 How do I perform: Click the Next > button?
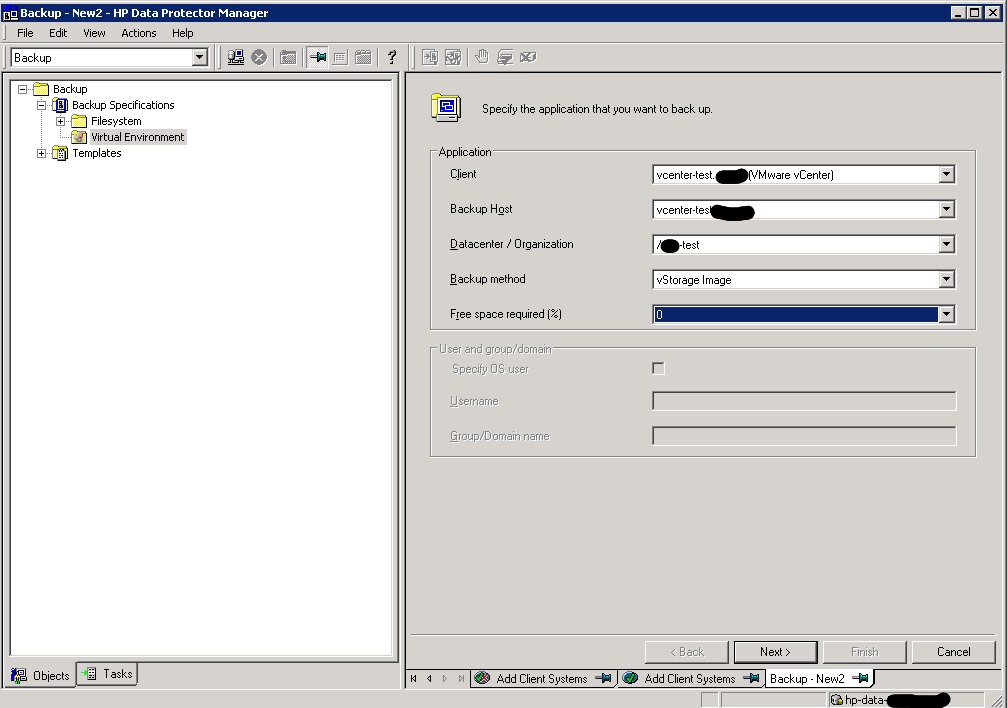775,652
